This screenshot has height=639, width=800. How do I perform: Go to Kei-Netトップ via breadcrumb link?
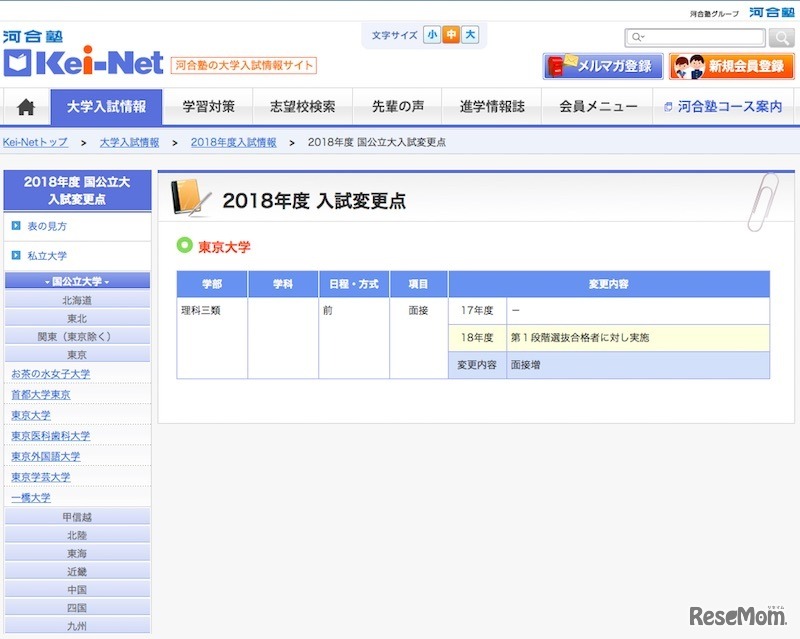(x=37, y=142)
